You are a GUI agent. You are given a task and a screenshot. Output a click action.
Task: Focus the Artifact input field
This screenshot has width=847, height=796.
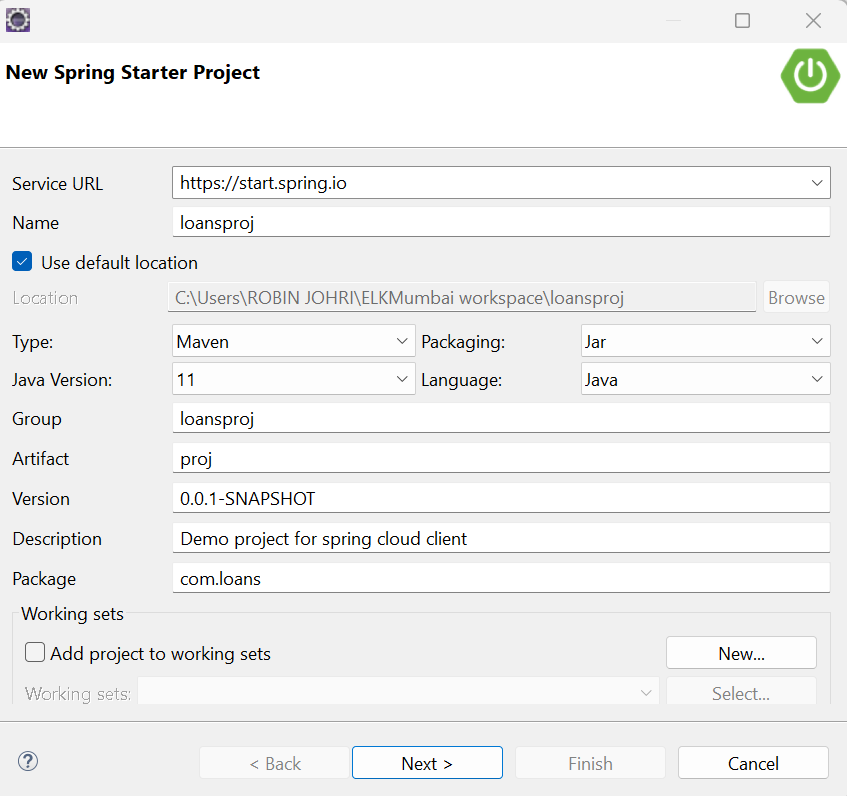click(x=500, y=458)
